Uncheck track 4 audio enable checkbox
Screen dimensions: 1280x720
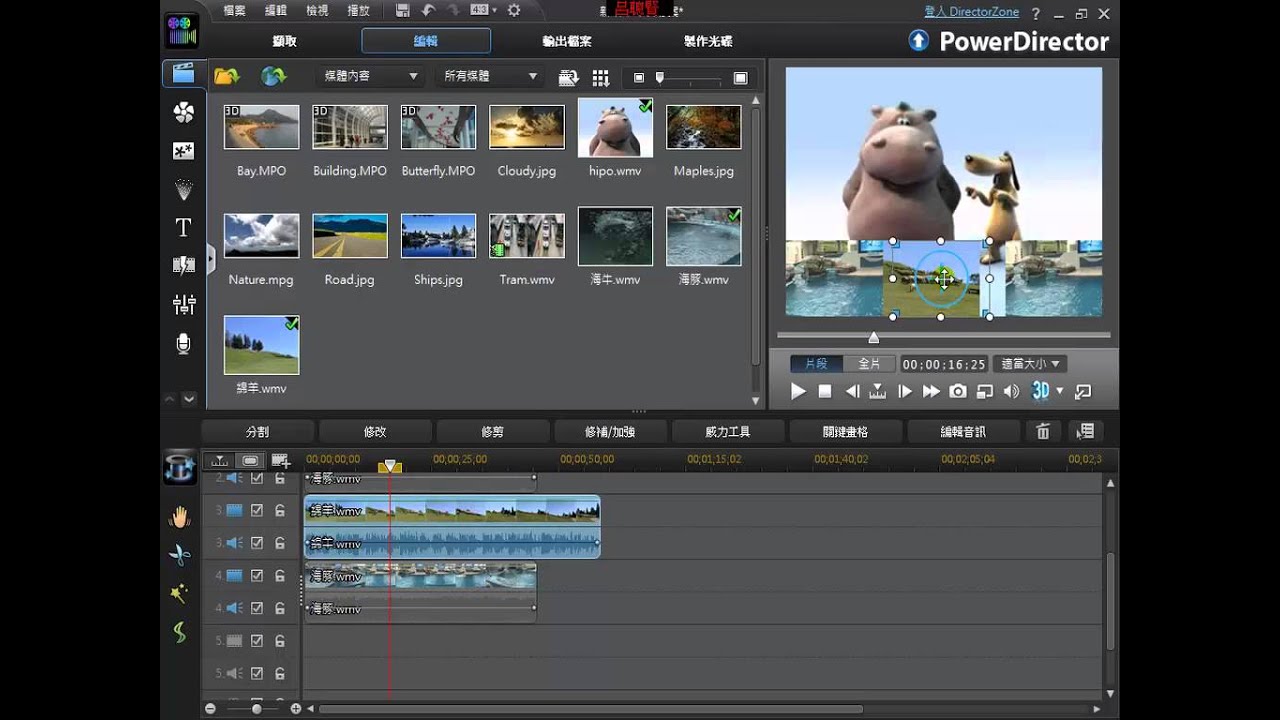(x=257, y=608)
